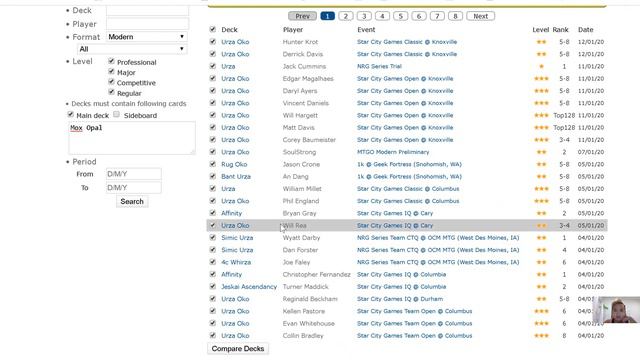Click the Prev pagination button
This screenshot has width=640, height=360.
[x=302, y=16]
